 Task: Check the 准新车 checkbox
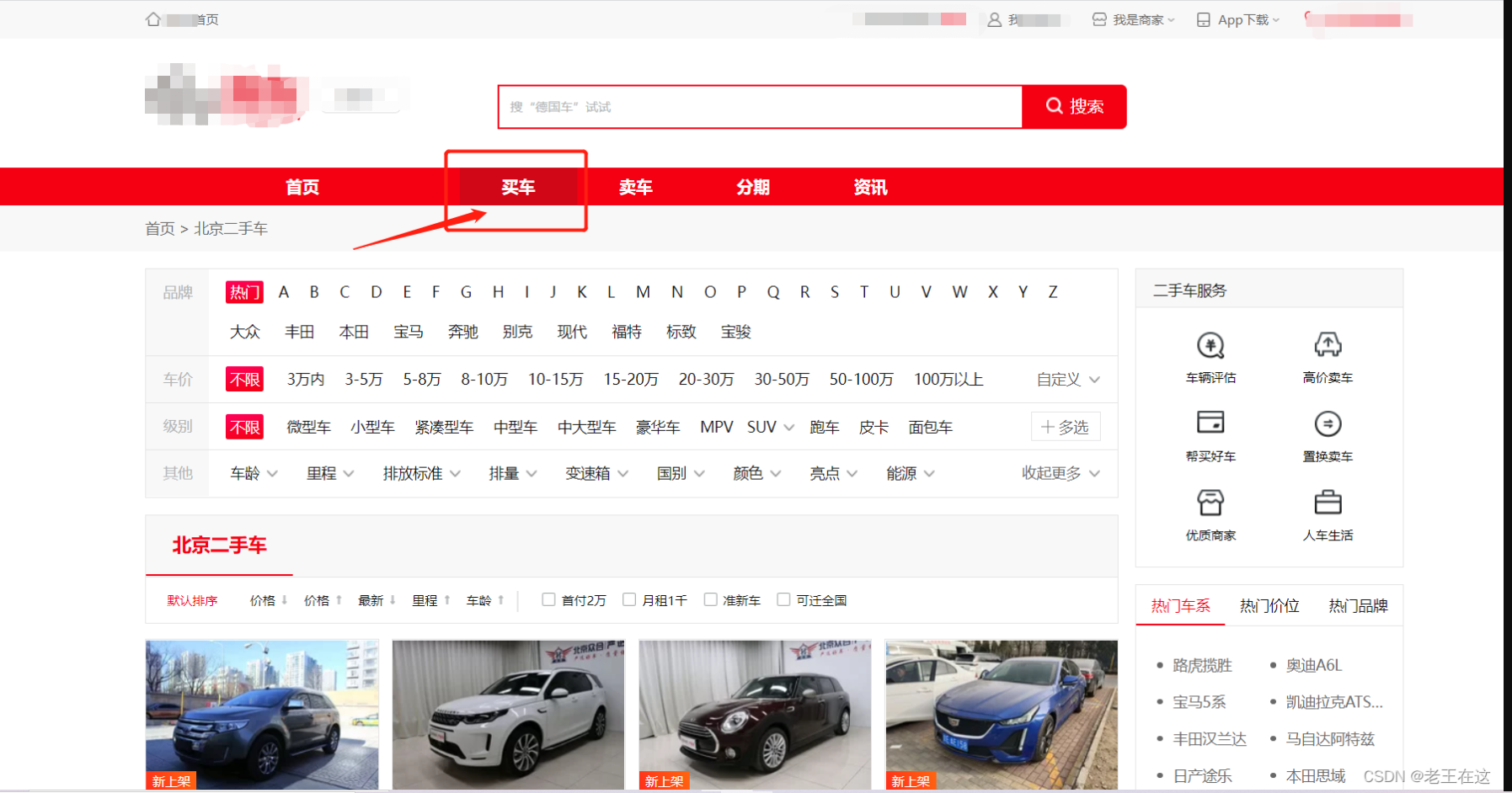(x=710, y=599)
